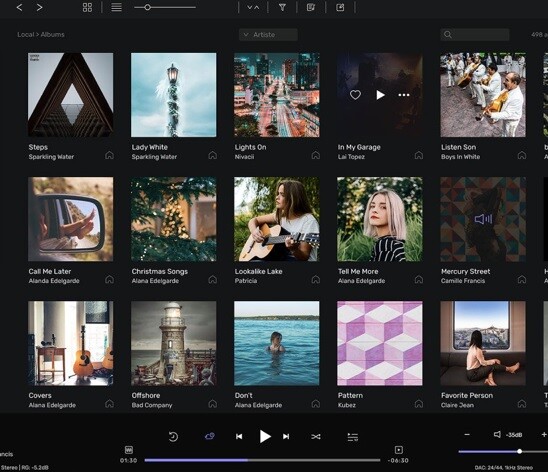Viewport: 548px width, 472px height.
Task: Play the In My Garage album
Action: click(380, 95)
